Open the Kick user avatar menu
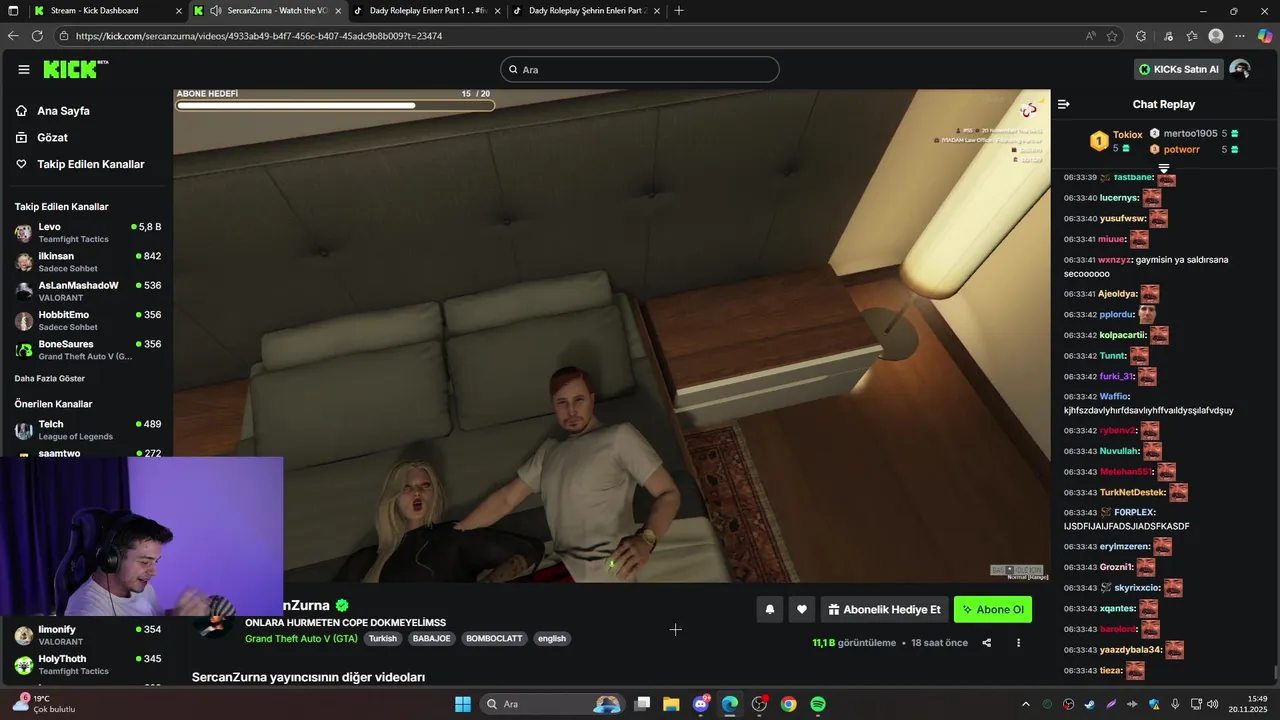Screen dimensions: 1280x720 point(1240,69)
